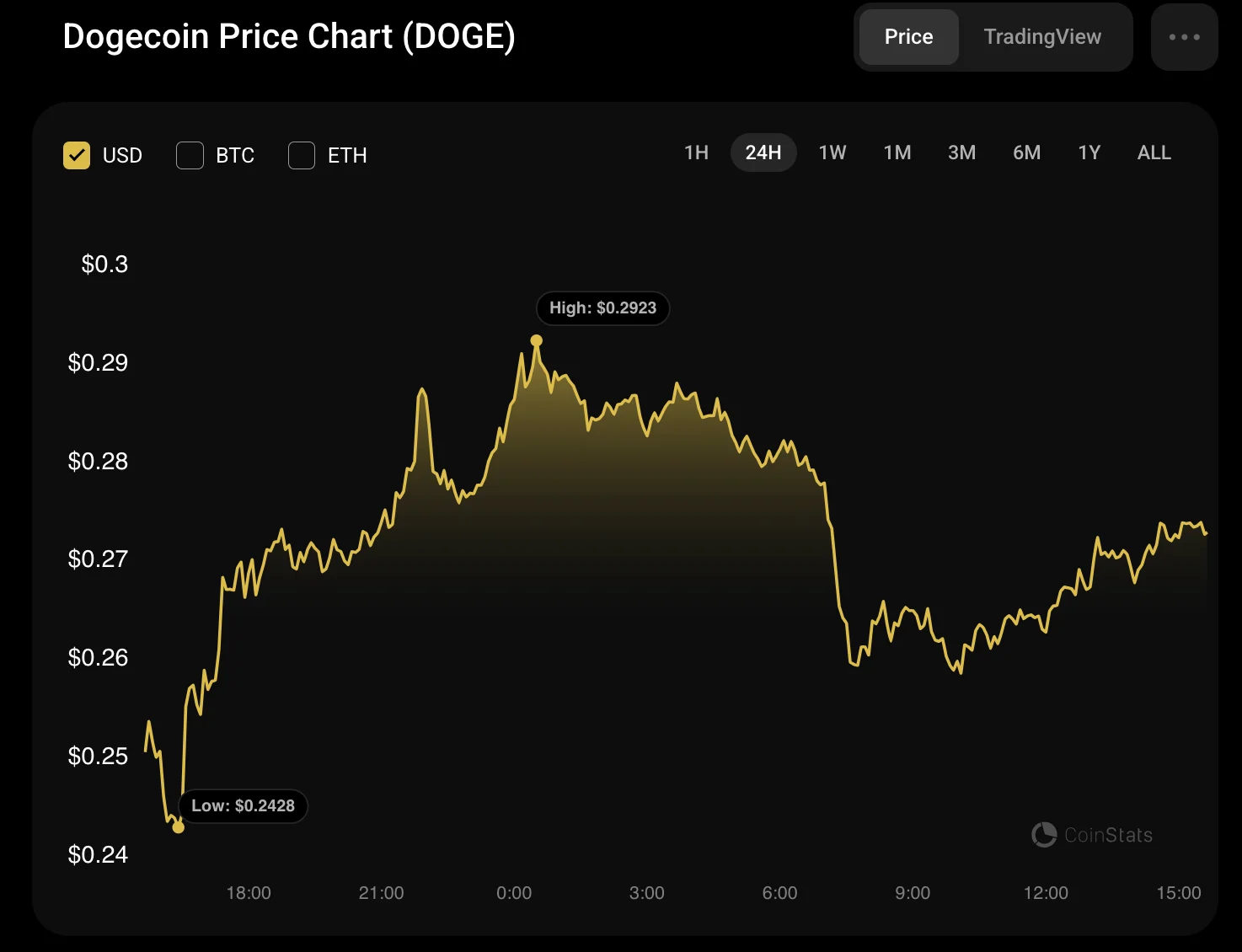
Task: Uncheck the USD currency checkbox
Action: tap(77, 155)
